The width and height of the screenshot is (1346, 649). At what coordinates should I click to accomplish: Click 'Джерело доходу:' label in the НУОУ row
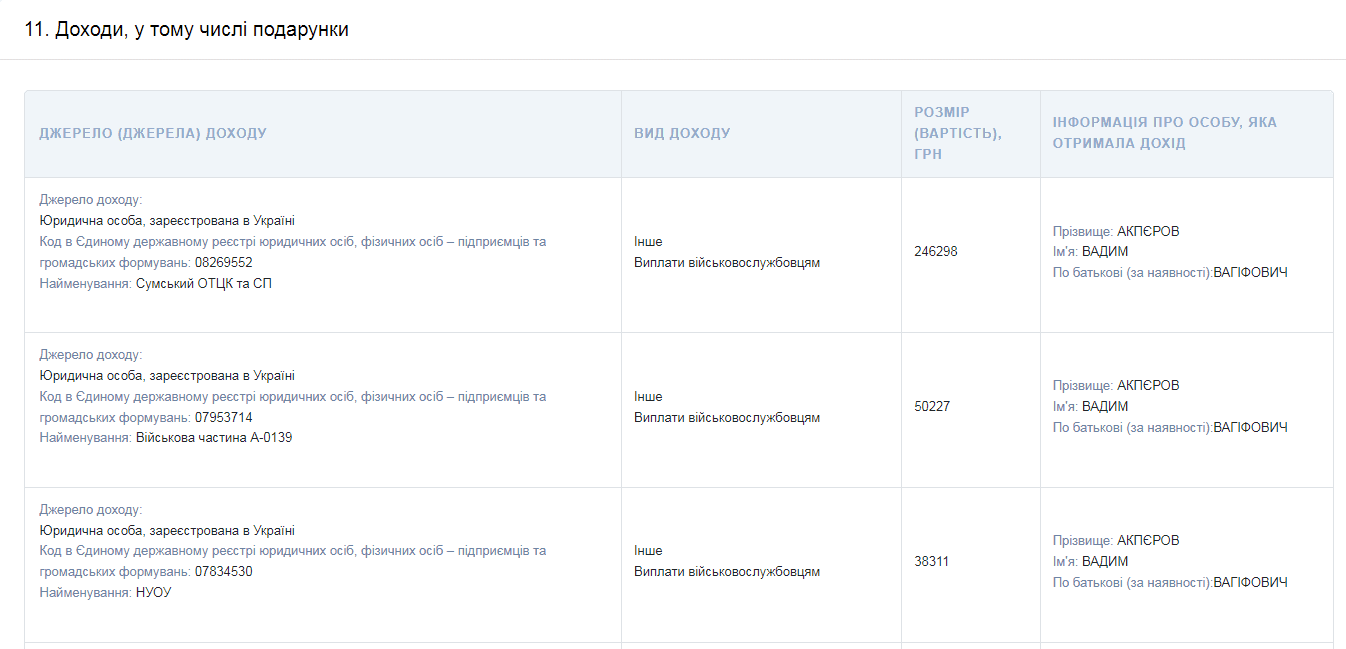[x=91, y=510]
